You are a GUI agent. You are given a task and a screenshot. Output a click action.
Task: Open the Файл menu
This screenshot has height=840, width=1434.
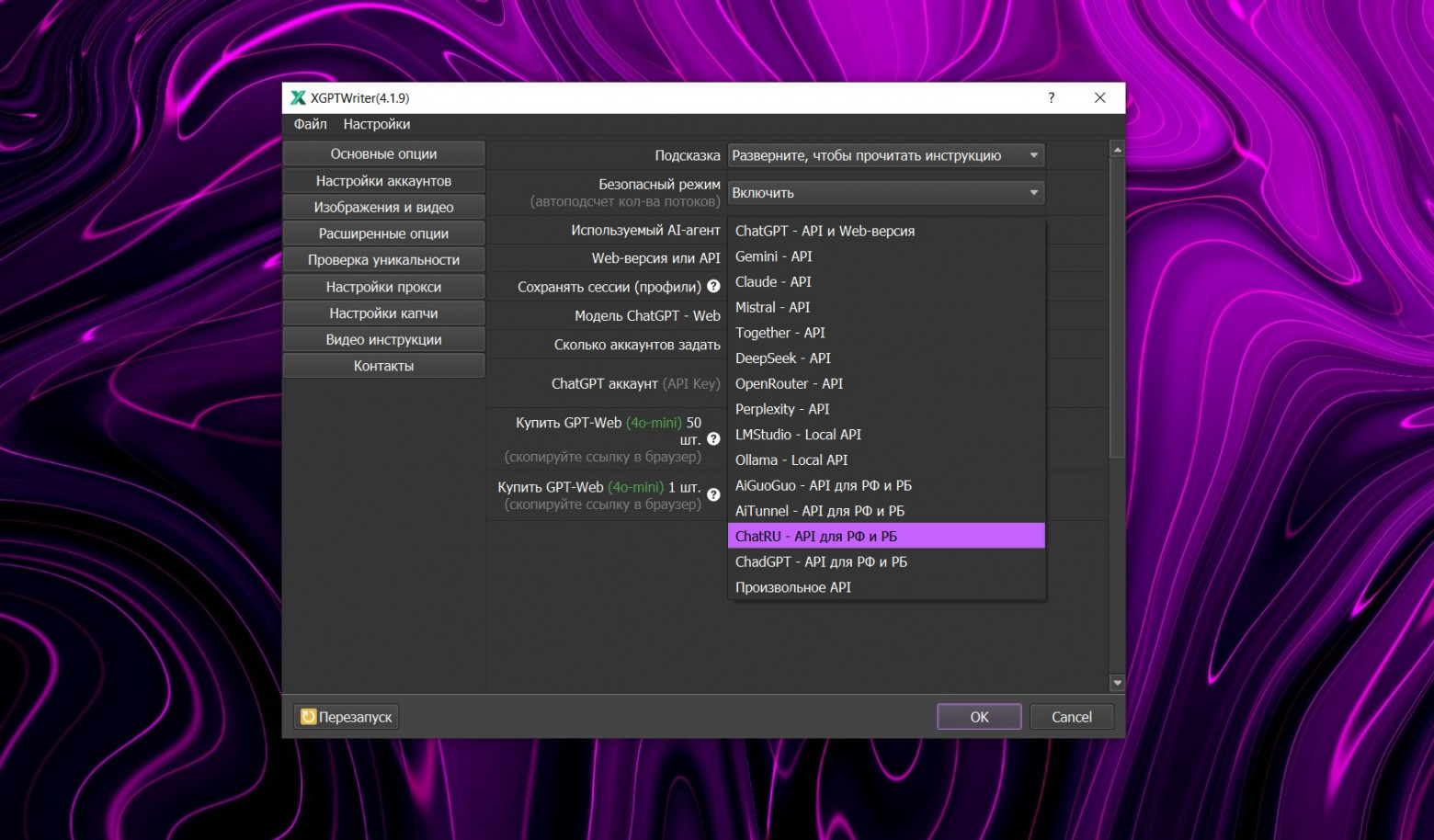coord(310,124)
